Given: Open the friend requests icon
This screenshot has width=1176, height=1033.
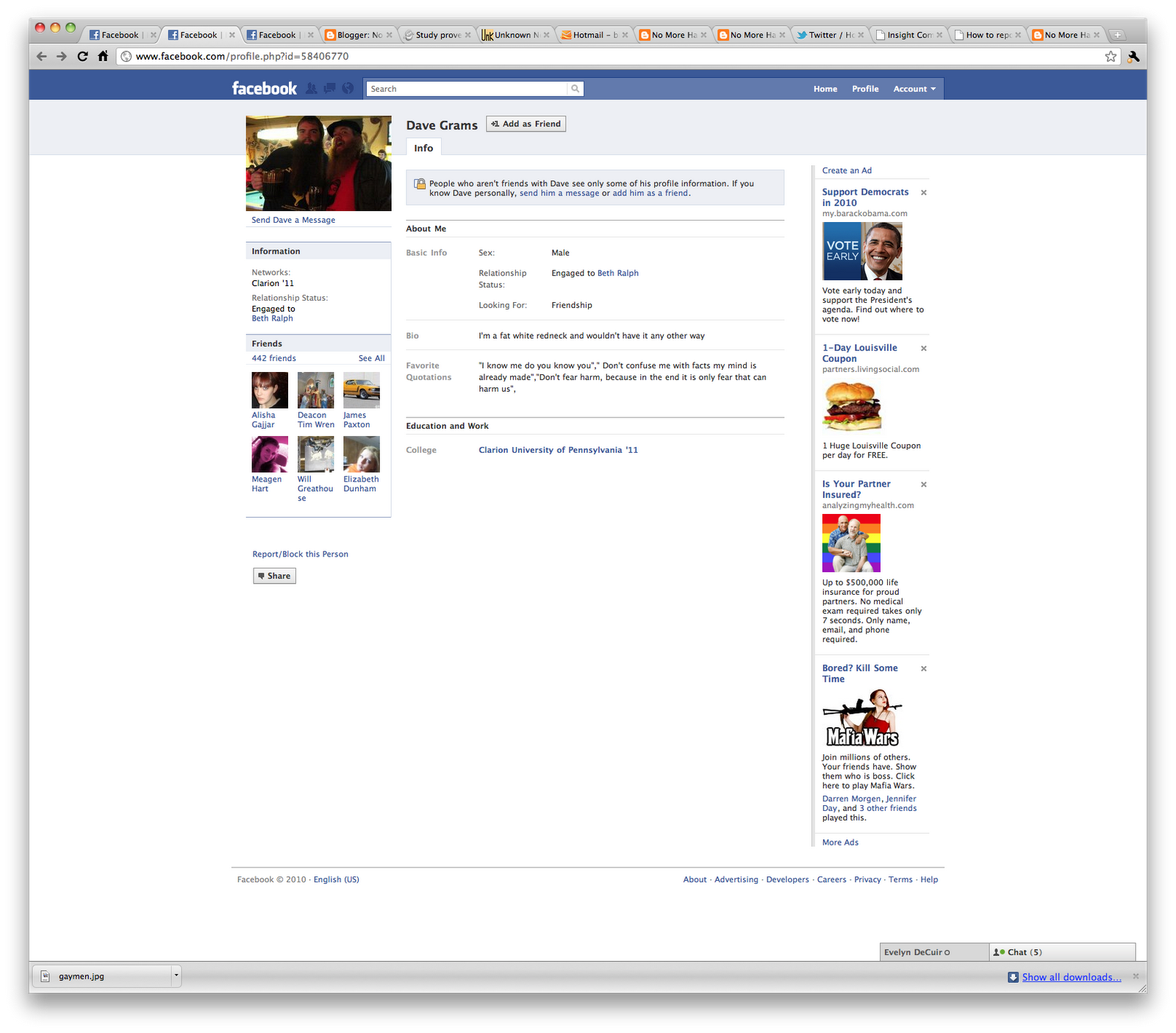Looking at the screenshot, I should [x=312, y=88].
